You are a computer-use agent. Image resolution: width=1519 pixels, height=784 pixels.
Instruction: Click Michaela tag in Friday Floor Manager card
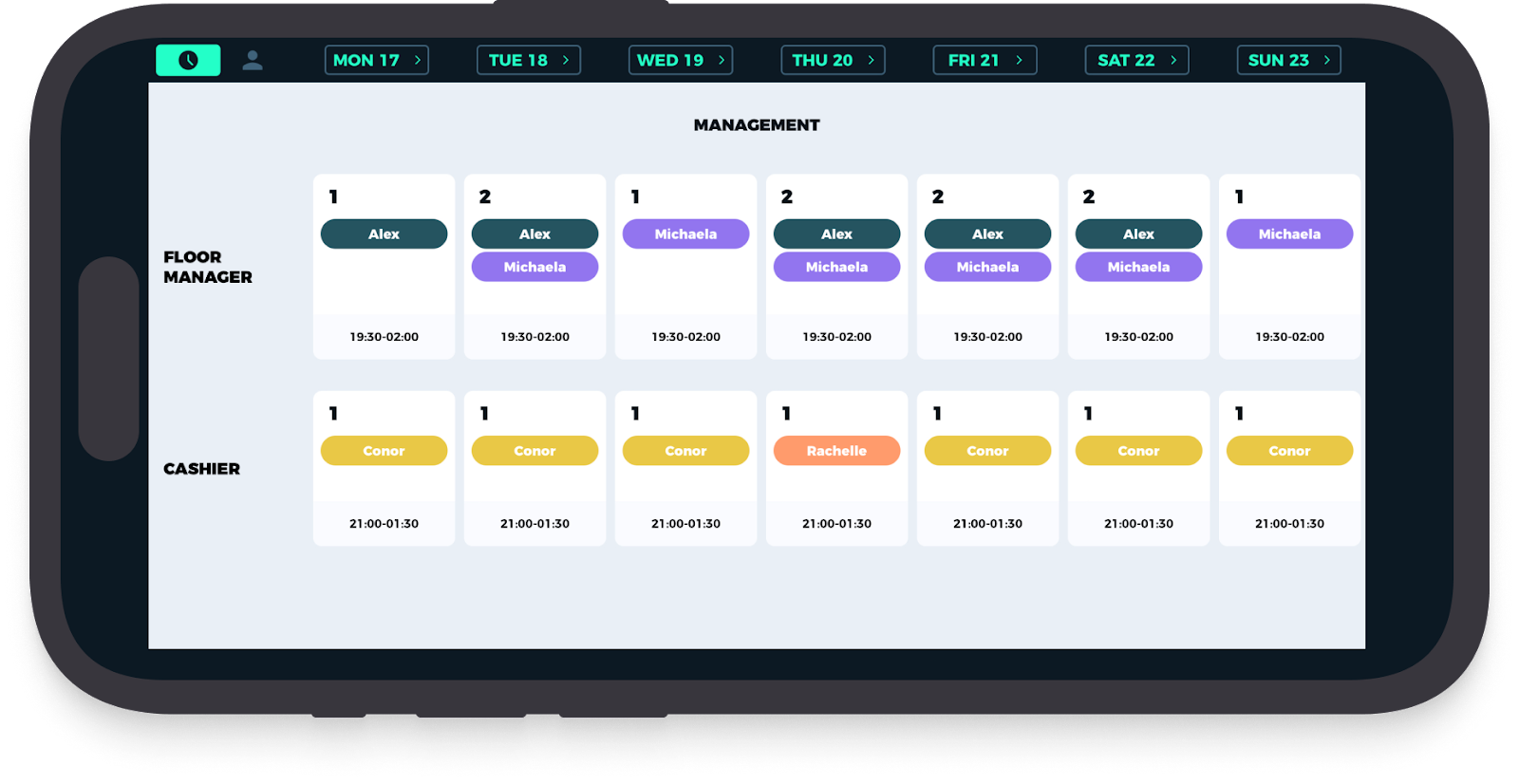987,267
